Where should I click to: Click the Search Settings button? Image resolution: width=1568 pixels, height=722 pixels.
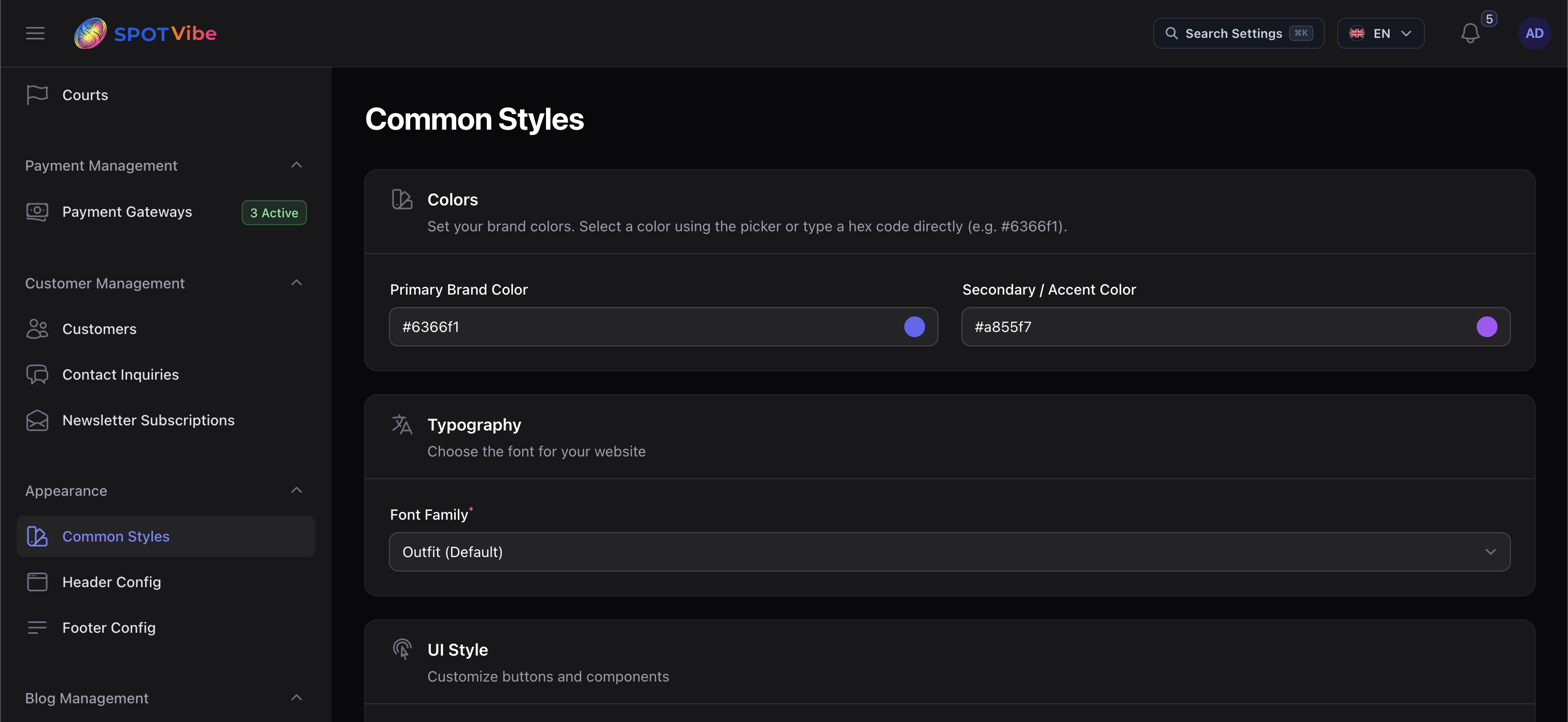click(x=1238, y=33)
